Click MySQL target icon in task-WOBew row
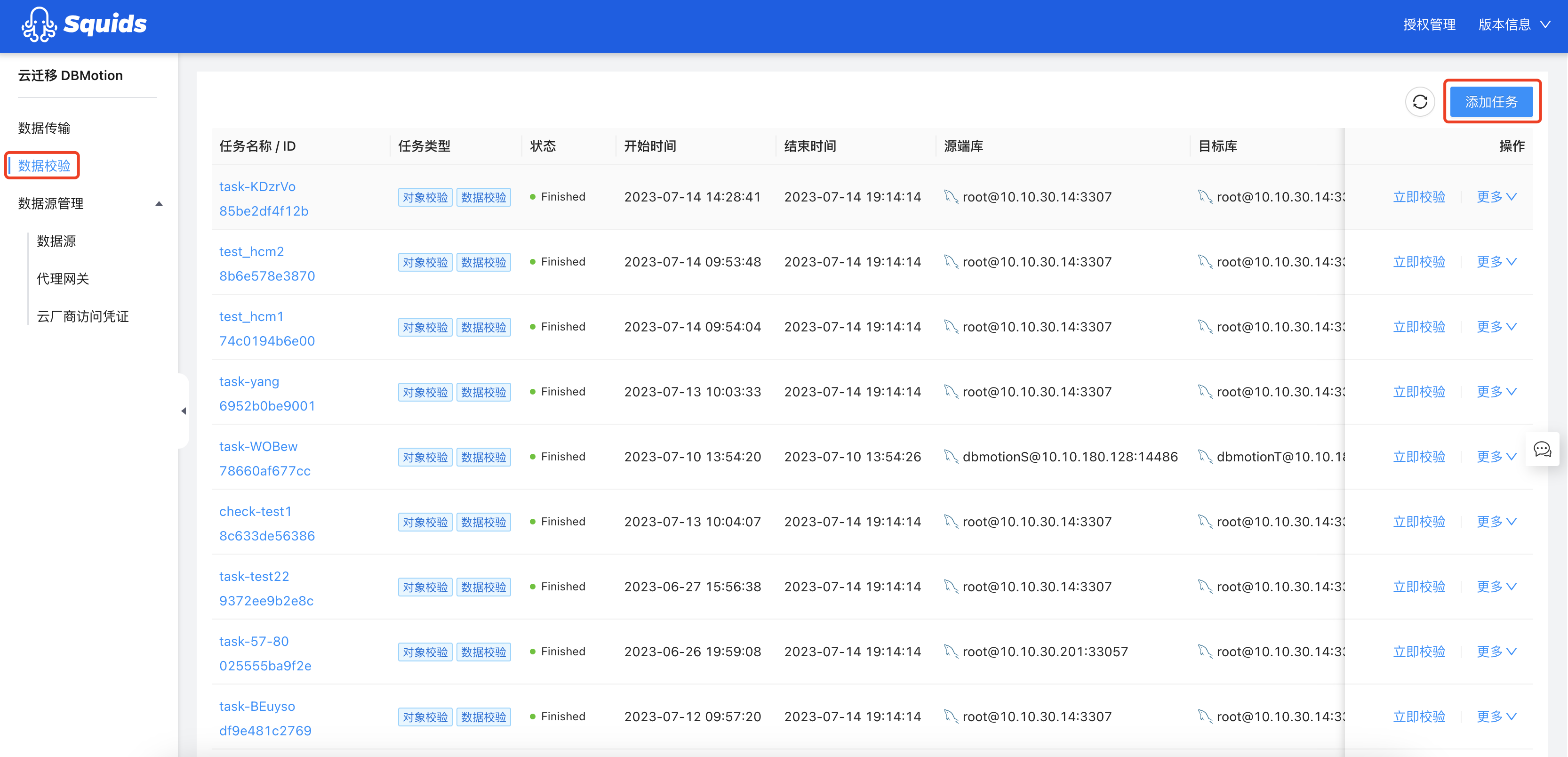Screen dimensions: 1568x757 (x=1205, y=457)
